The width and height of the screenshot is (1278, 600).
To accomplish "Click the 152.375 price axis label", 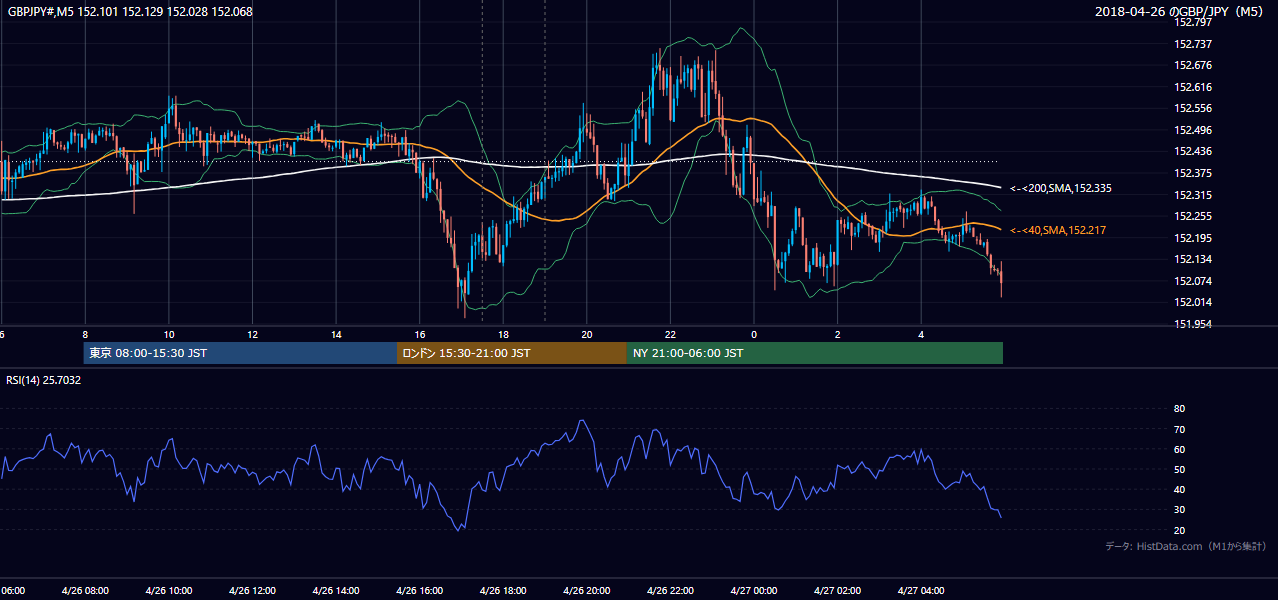I will tap(1192, 173).
